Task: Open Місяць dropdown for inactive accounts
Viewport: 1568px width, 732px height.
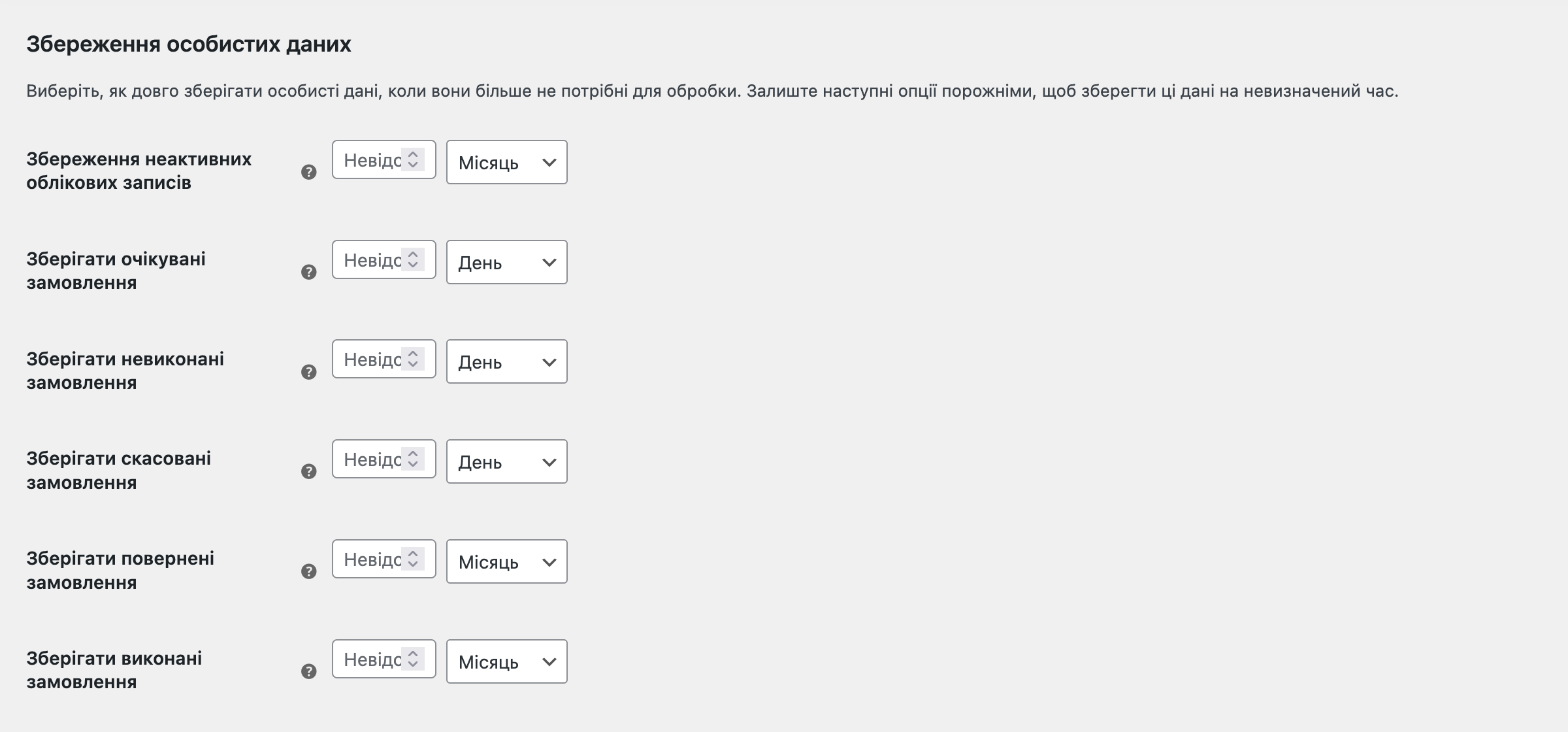Action: (x=507, y=162)
